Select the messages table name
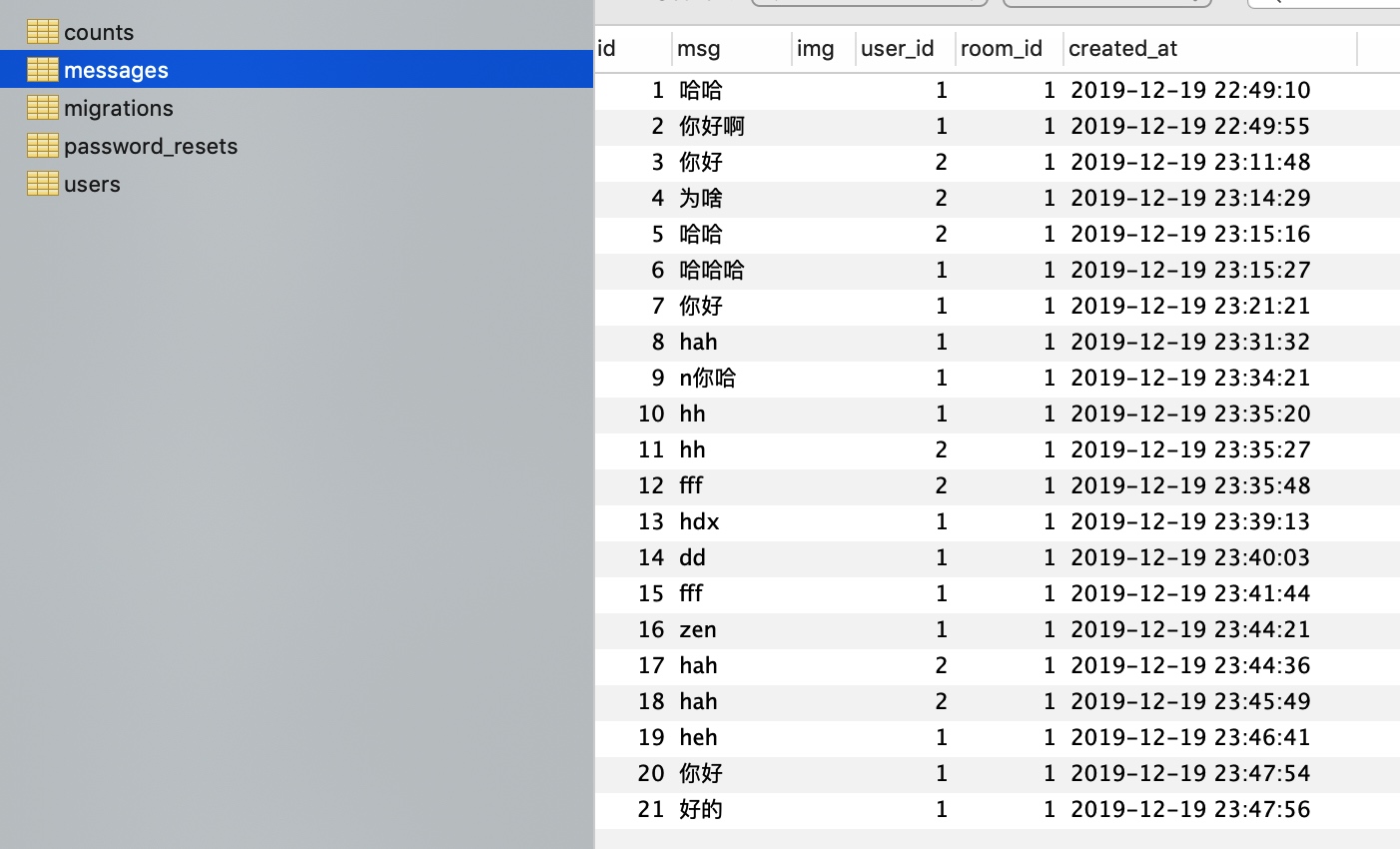This screenshot has height=849, width=1400. point(116,70)
